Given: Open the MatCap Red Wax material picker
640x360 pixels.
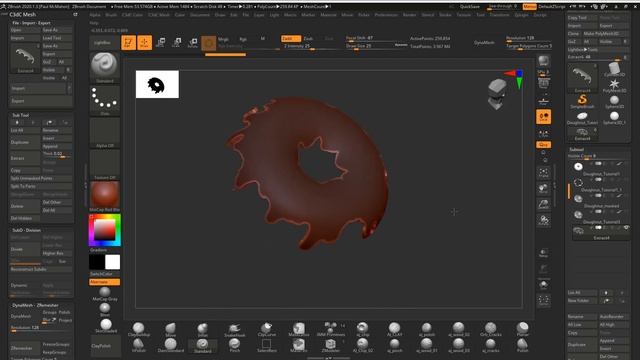Looking at the screenshot, I should 104,196.
